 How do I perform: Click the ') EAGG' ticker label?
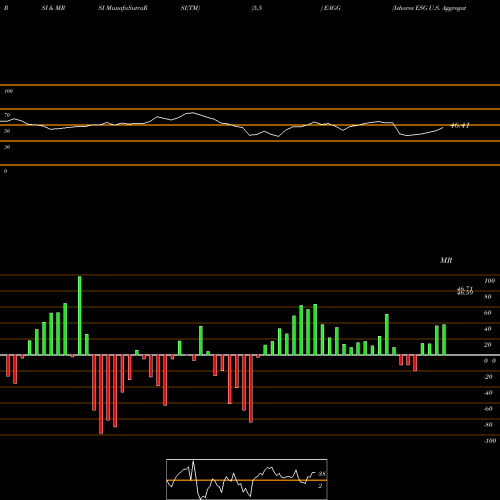click(331, 8)
